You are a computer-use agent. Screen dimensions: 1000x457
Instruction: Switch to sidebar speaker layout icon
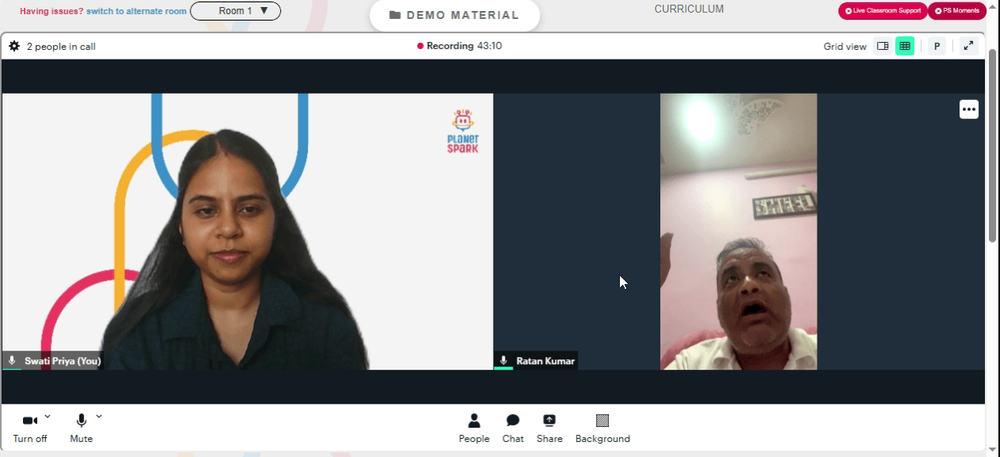[883, 46]
